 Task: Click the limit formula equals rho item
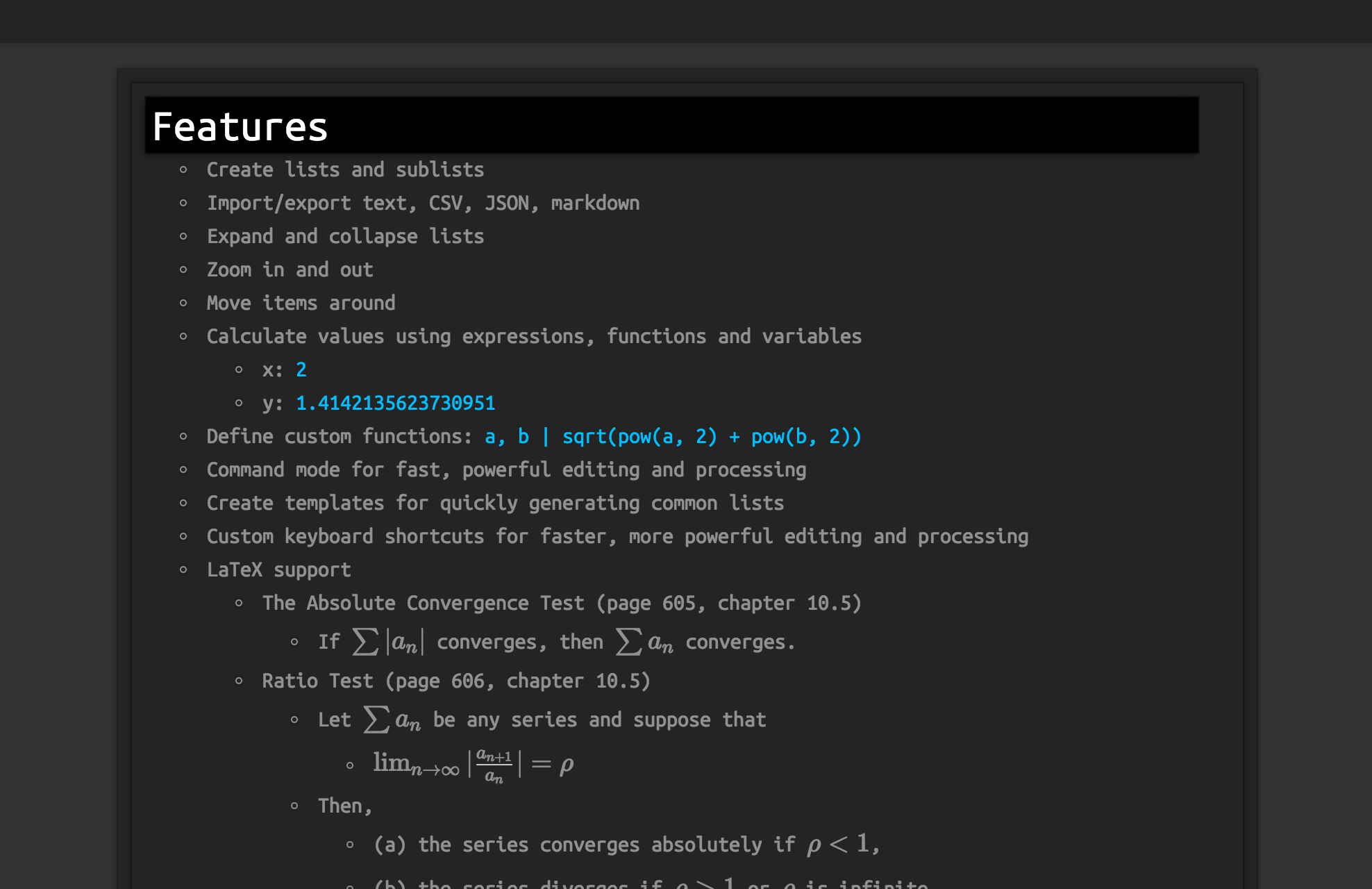(x=474, y=765)
